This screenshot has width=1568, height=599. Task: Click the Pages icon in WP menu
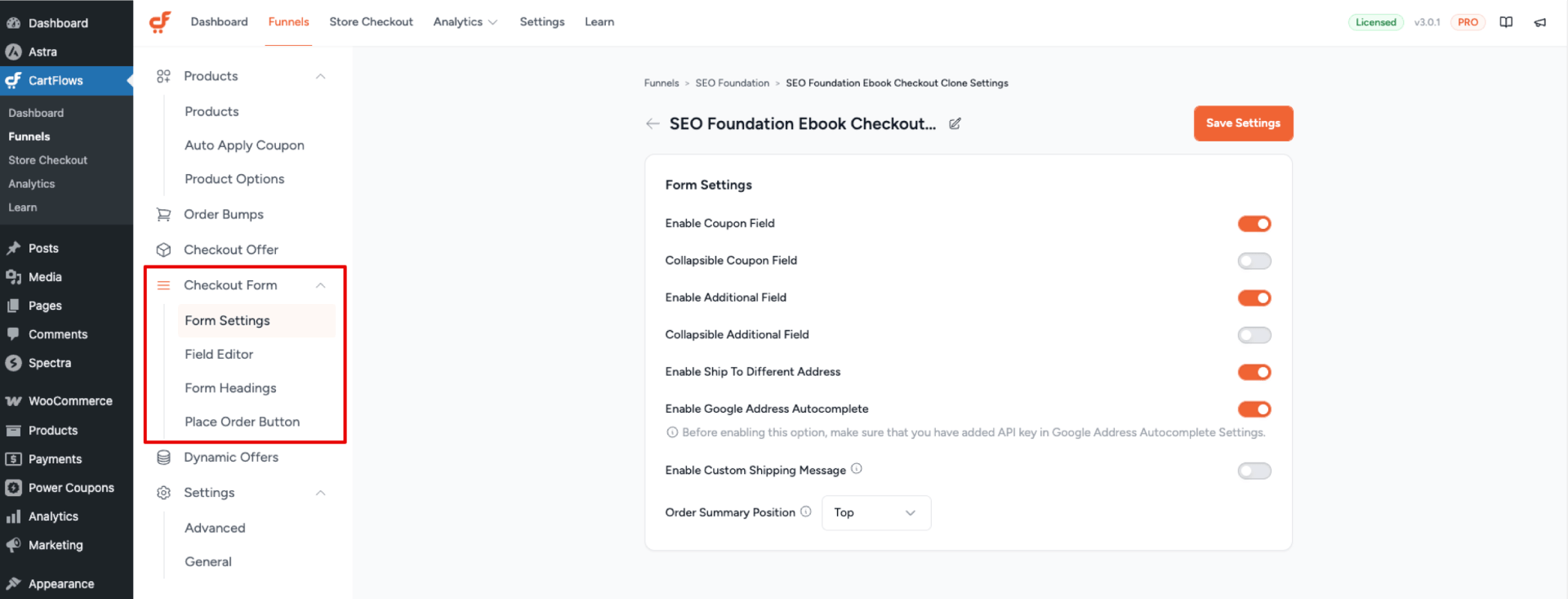14,306
